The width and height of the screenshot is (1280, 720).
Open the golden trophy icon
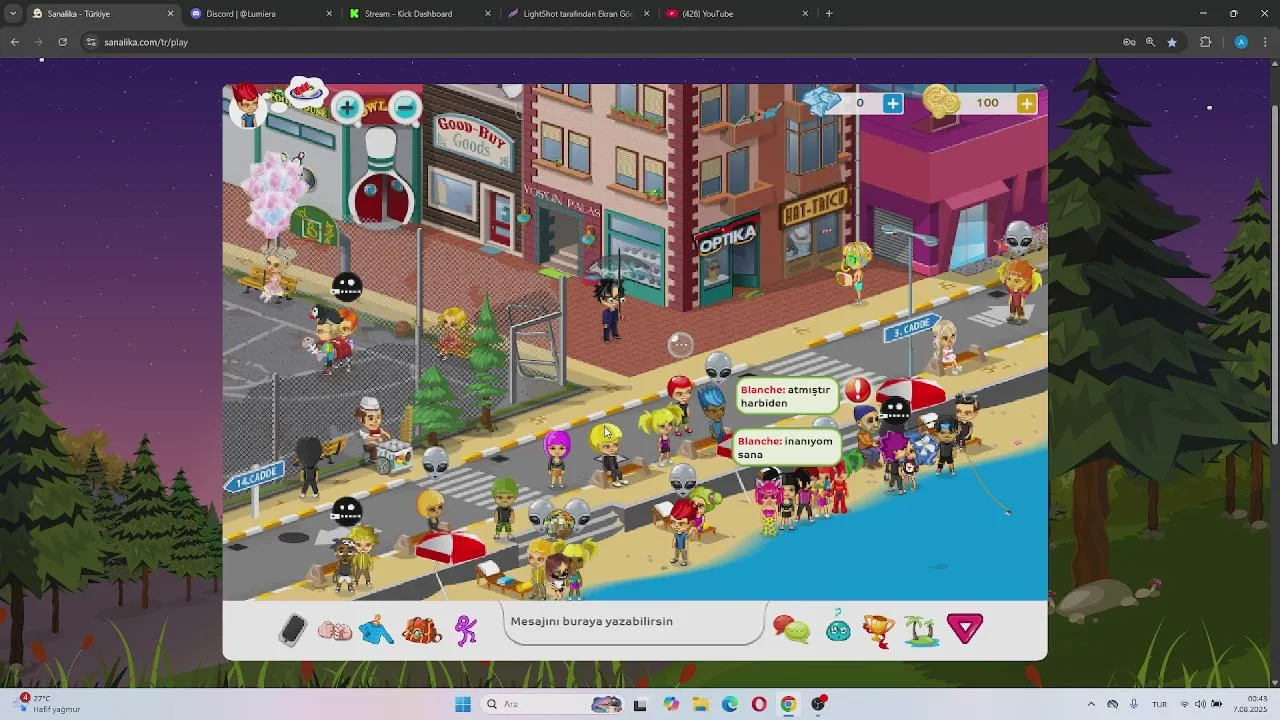[878, 630]
